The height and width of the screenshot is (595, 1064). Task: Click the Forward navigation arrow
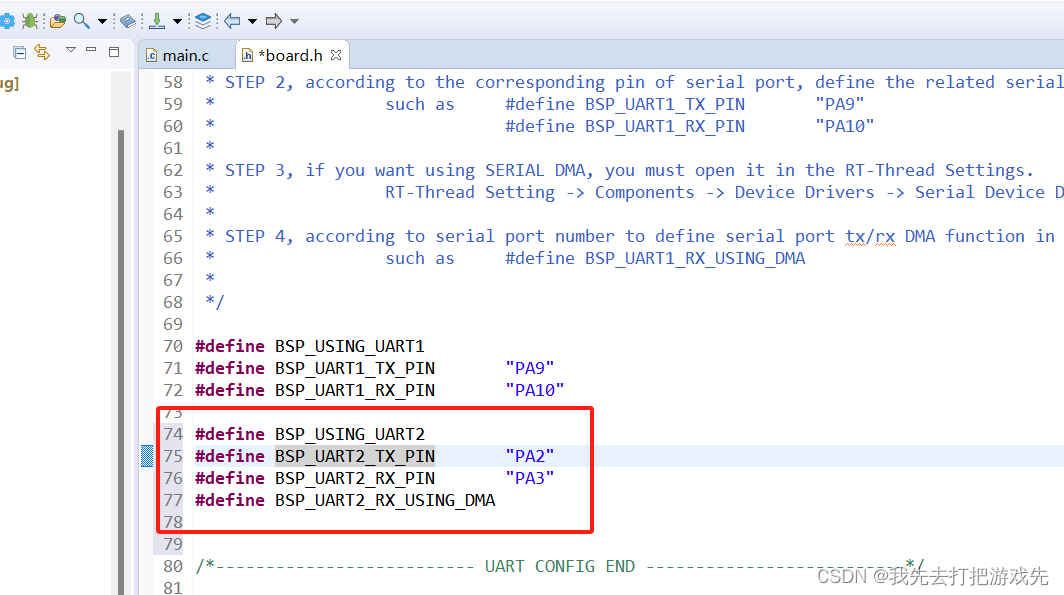pos(274,20)
